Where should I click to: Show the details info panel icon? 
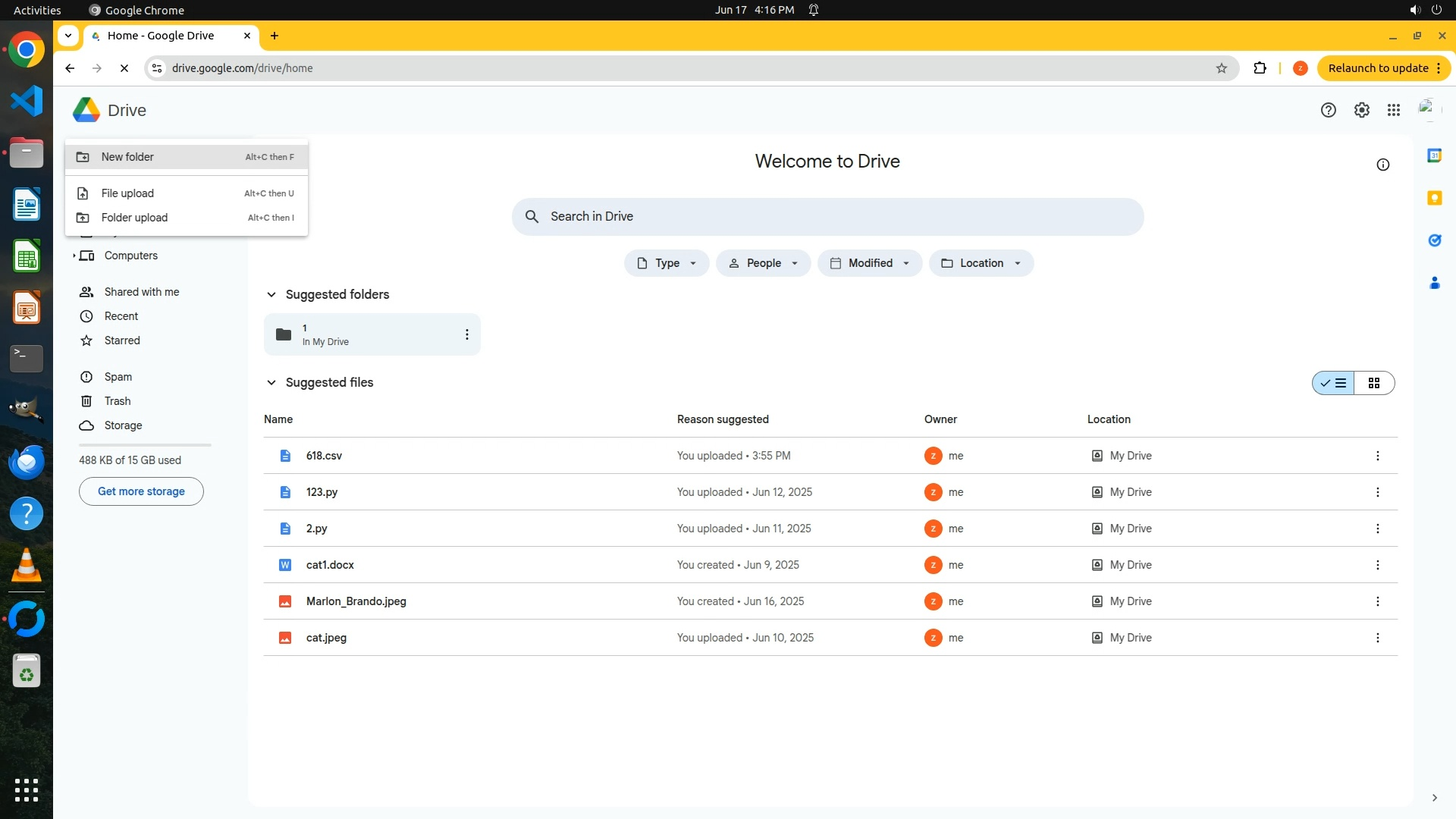[x=1382, y=165]
